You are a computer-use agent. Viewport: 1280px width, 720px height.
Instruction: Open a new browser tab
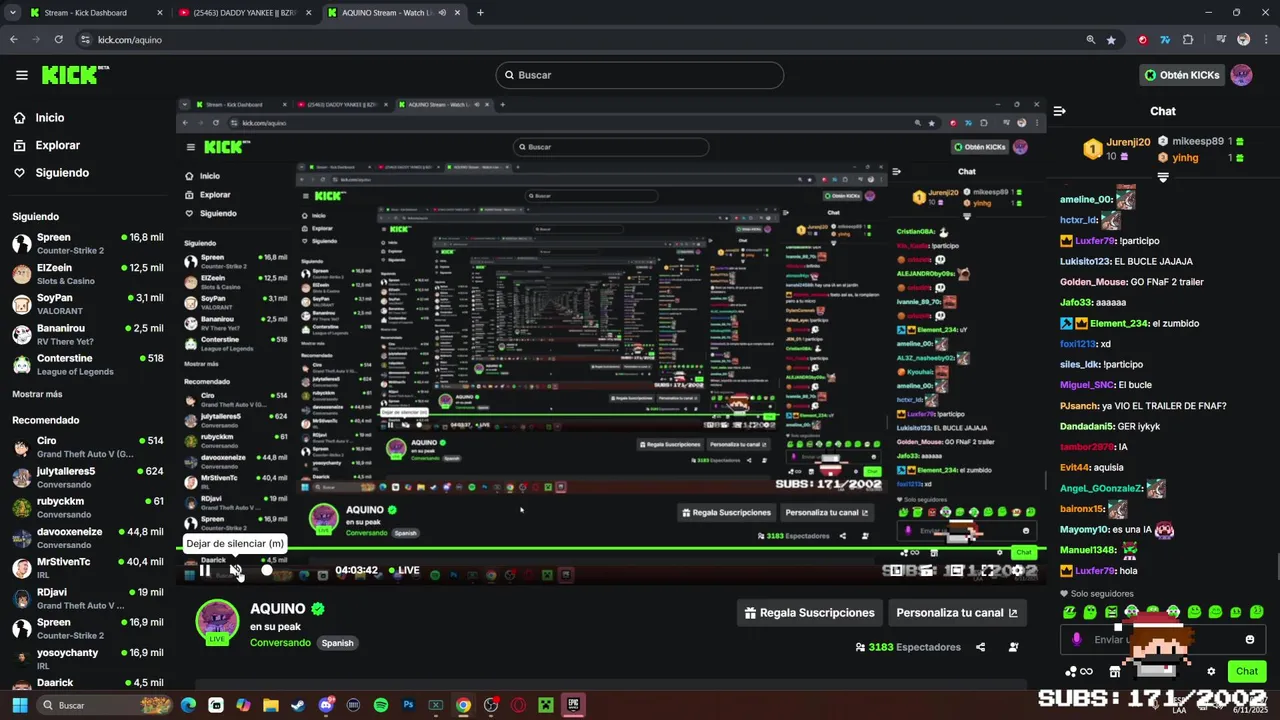coord(480,13)
